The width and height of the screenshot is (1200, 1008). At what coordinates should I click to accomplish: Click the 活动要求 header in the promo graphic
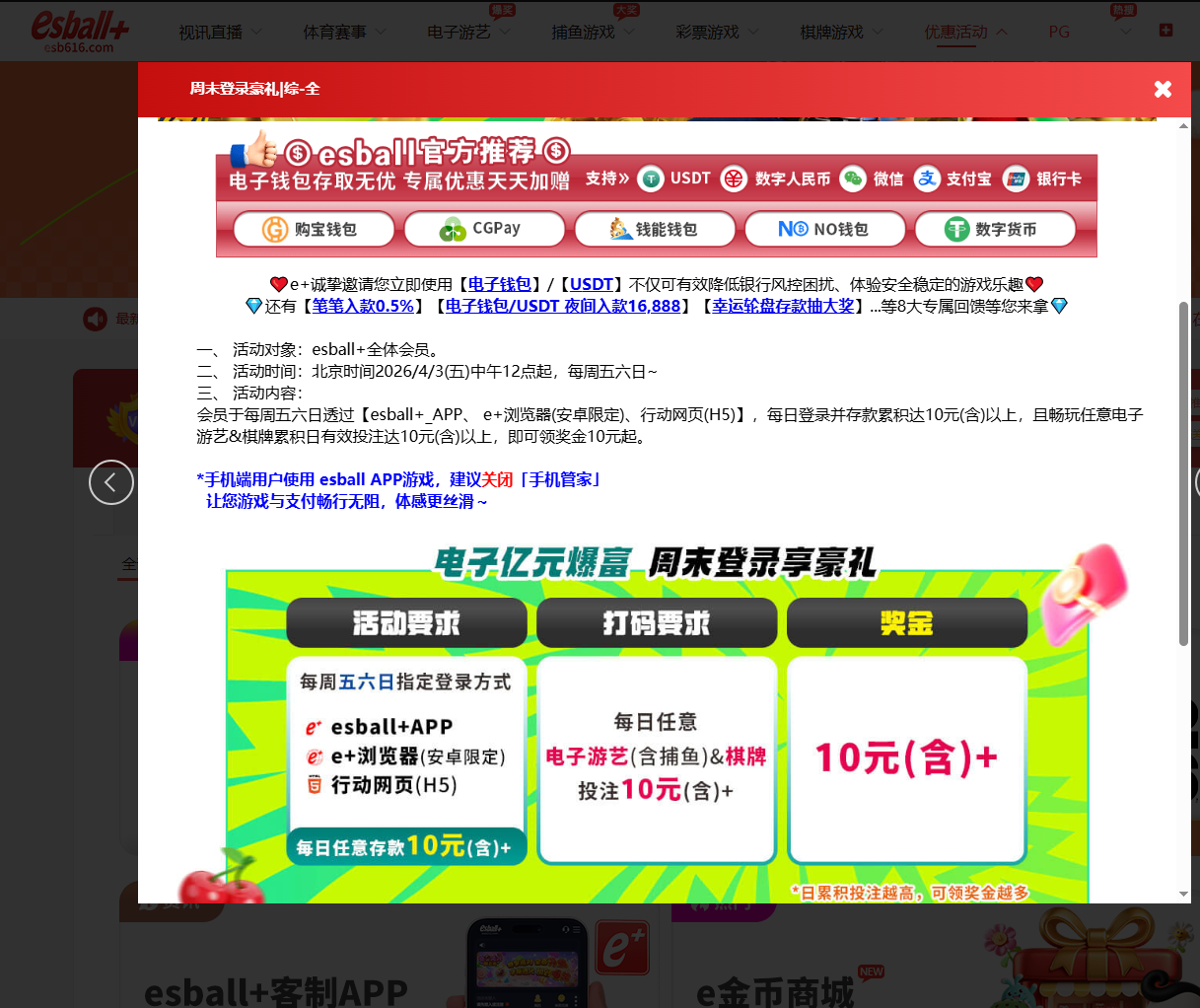coord(406,622)
